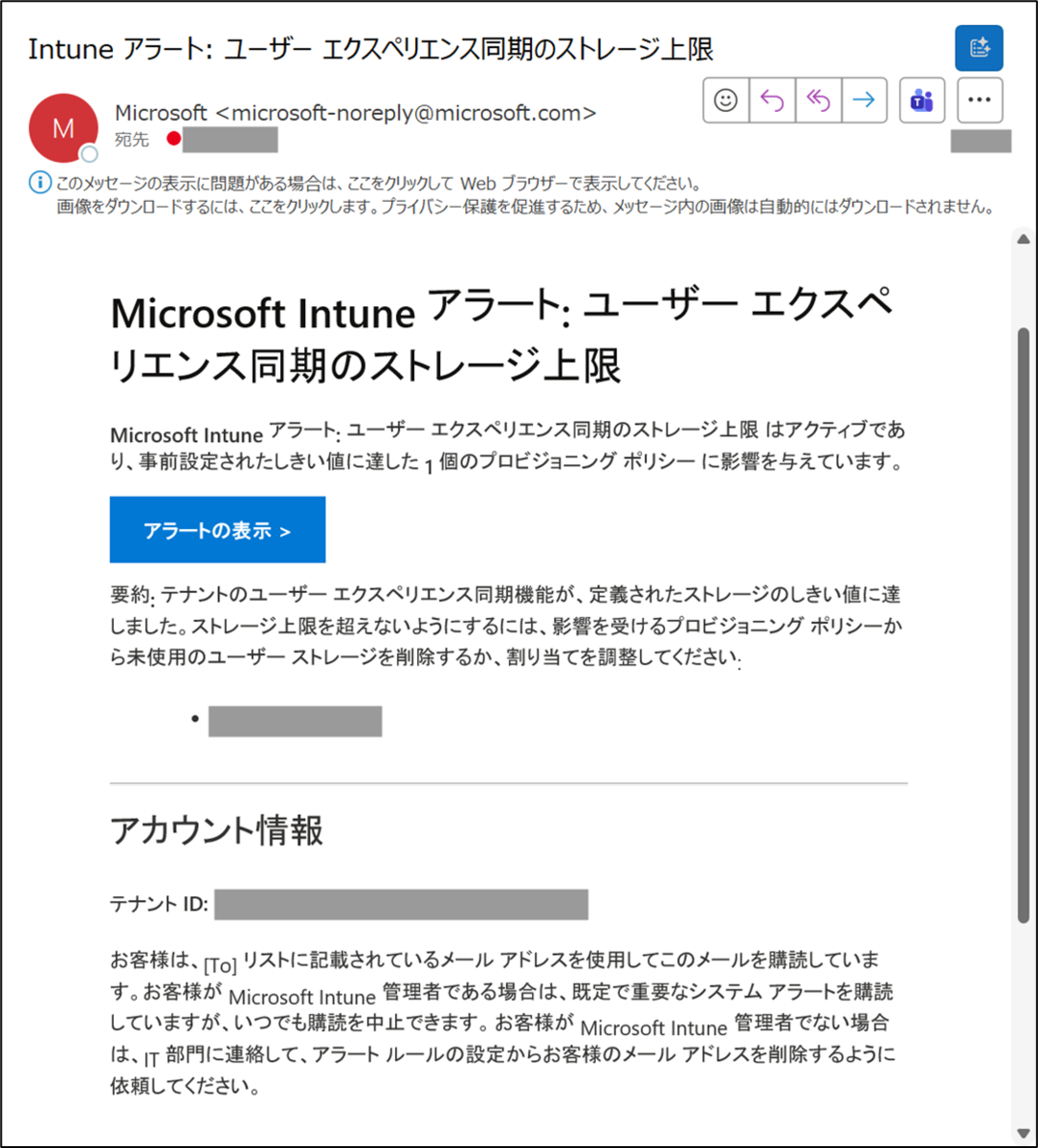Click the info icon in notice bar
Viewport: 1038px width, 1148px height.
pyautogui.click(x=38, y=182)
